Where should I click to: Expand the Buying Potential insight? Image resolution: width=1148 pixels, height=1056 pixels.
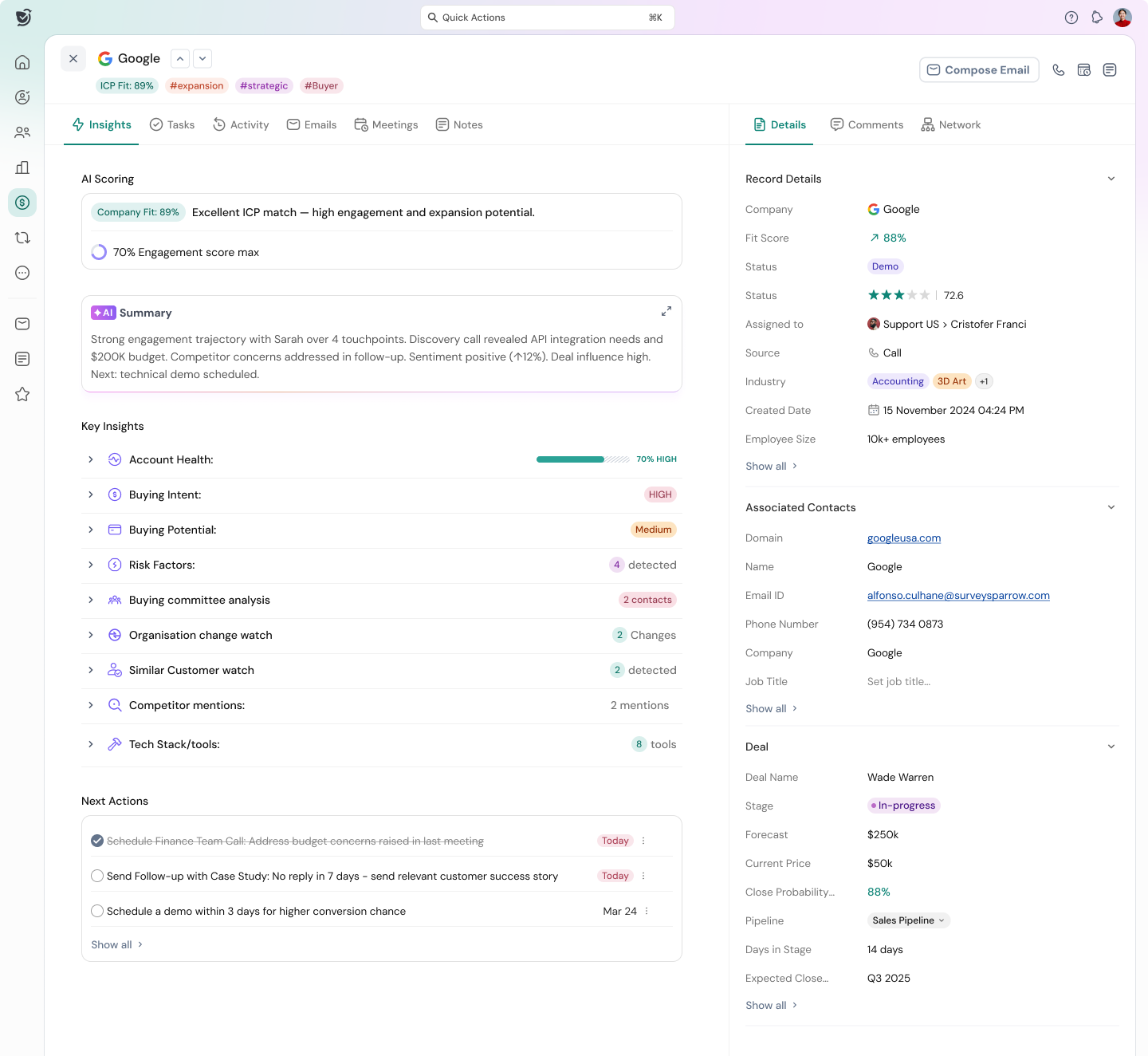tap(91, 530)
